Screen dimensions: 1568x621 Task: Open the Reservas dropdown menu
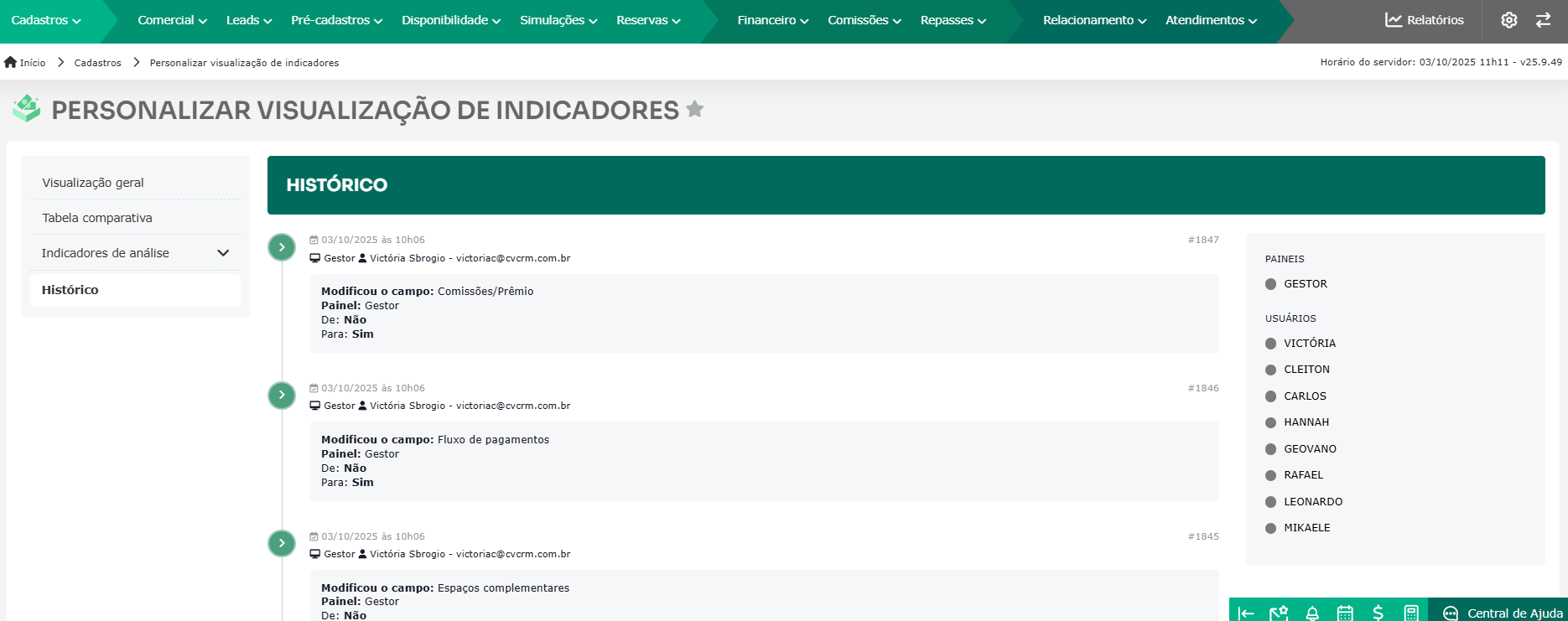click(648, 20)
